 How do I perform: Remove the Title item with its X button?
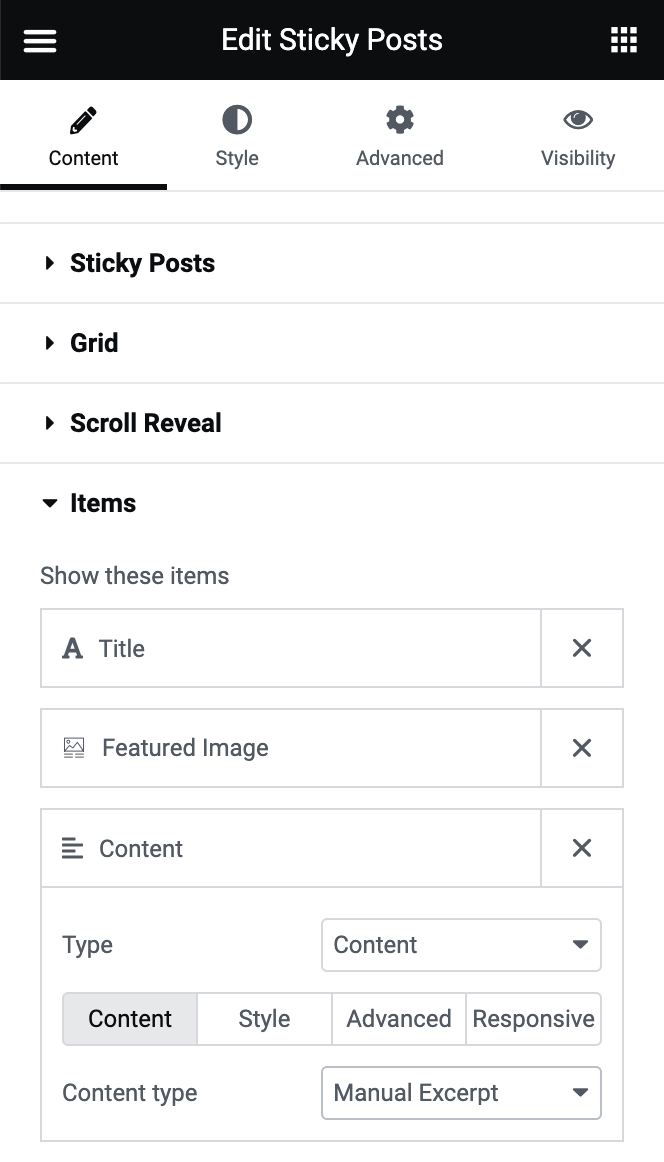click(581, 648)
